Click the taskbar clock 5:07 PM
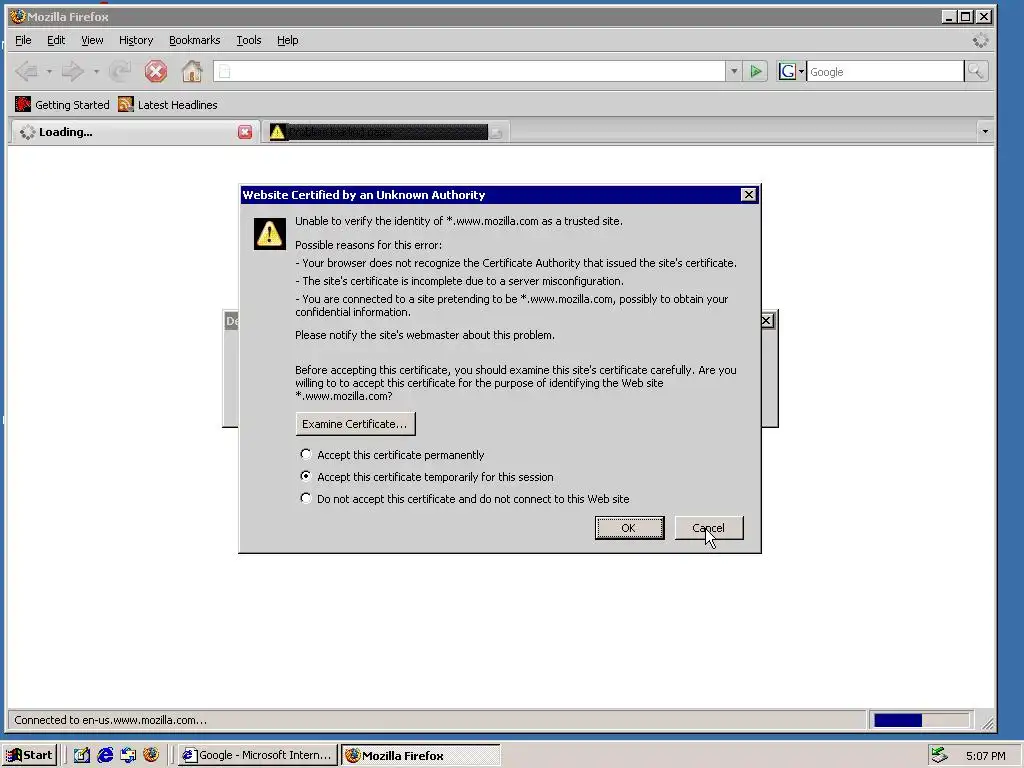 pyautogui.click(x=985, y=756)
